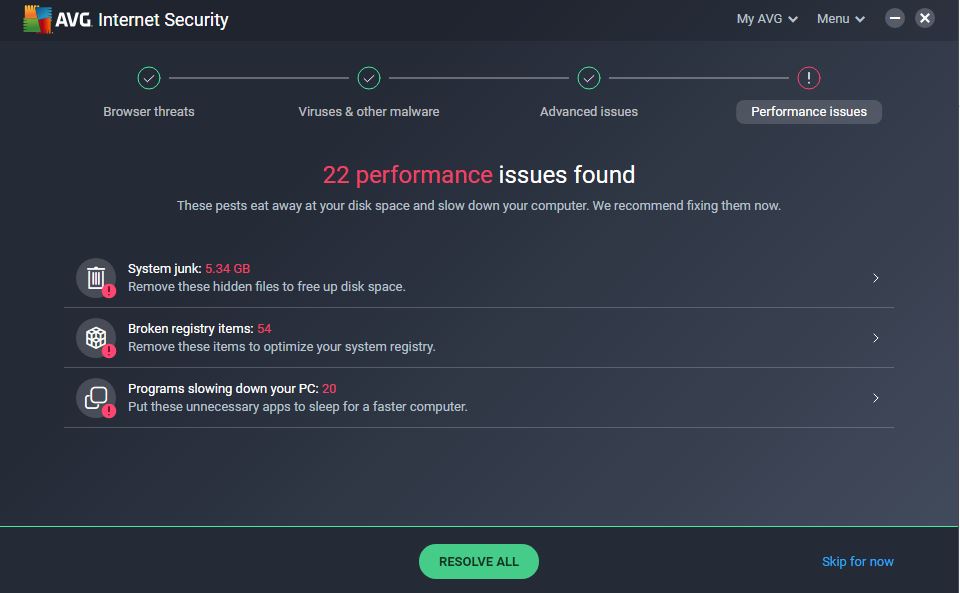This screenshot has height=593, width=960.
Task: Click the System junk row text
Action: point(266,278)
